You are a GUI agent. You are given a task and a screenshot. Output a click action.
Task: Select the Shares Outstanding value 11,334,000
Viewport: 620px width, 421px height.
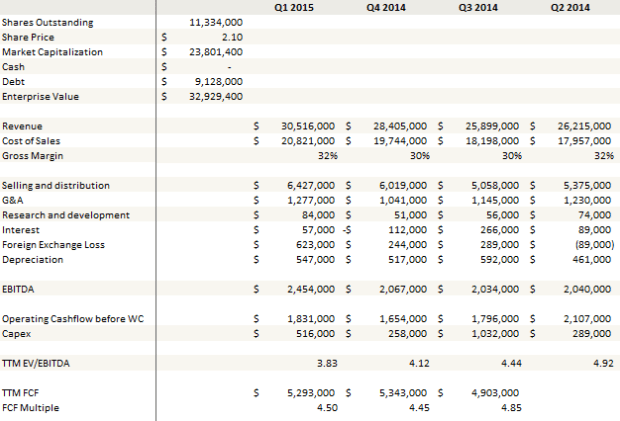coord(217,22)
